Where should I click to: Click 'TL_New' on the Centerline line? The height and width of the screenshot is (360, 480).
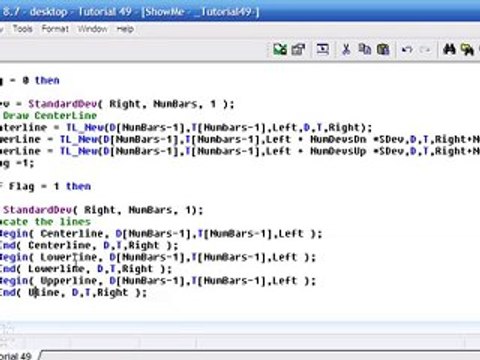click(85, 127)
